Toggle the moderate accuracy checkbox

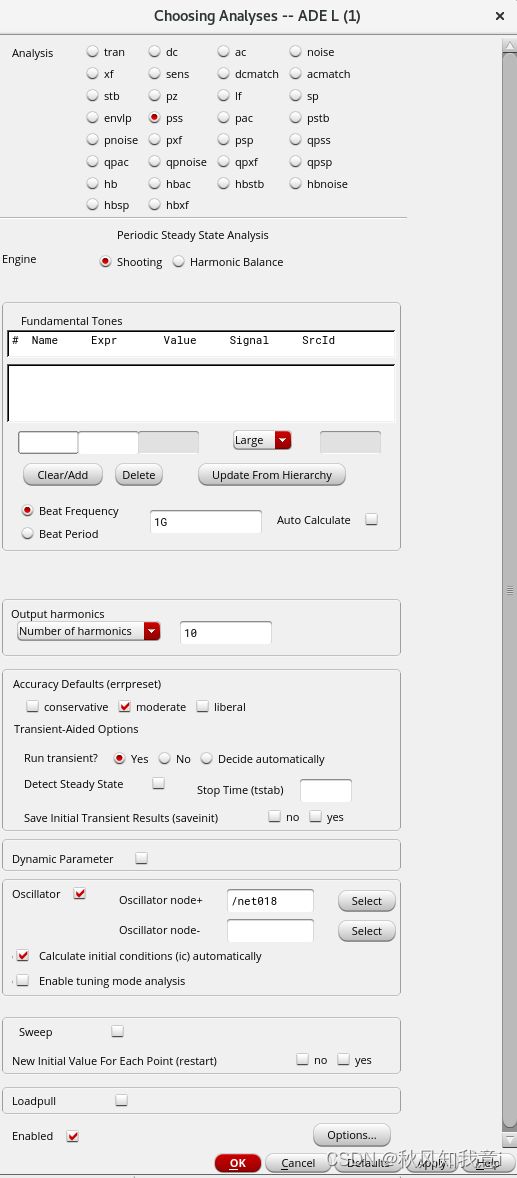[x=125, y=706]
